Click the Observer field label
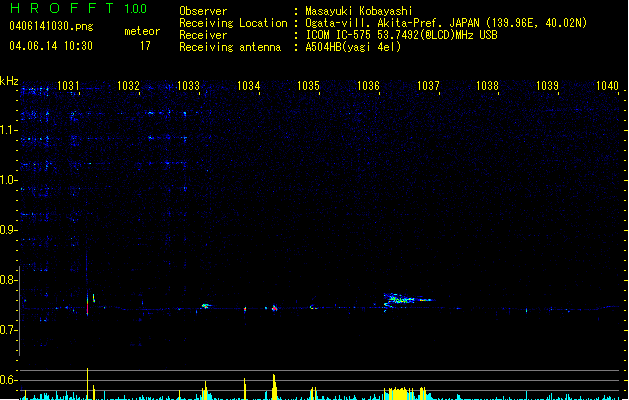The image size is (629, 400). coord(203,11)
